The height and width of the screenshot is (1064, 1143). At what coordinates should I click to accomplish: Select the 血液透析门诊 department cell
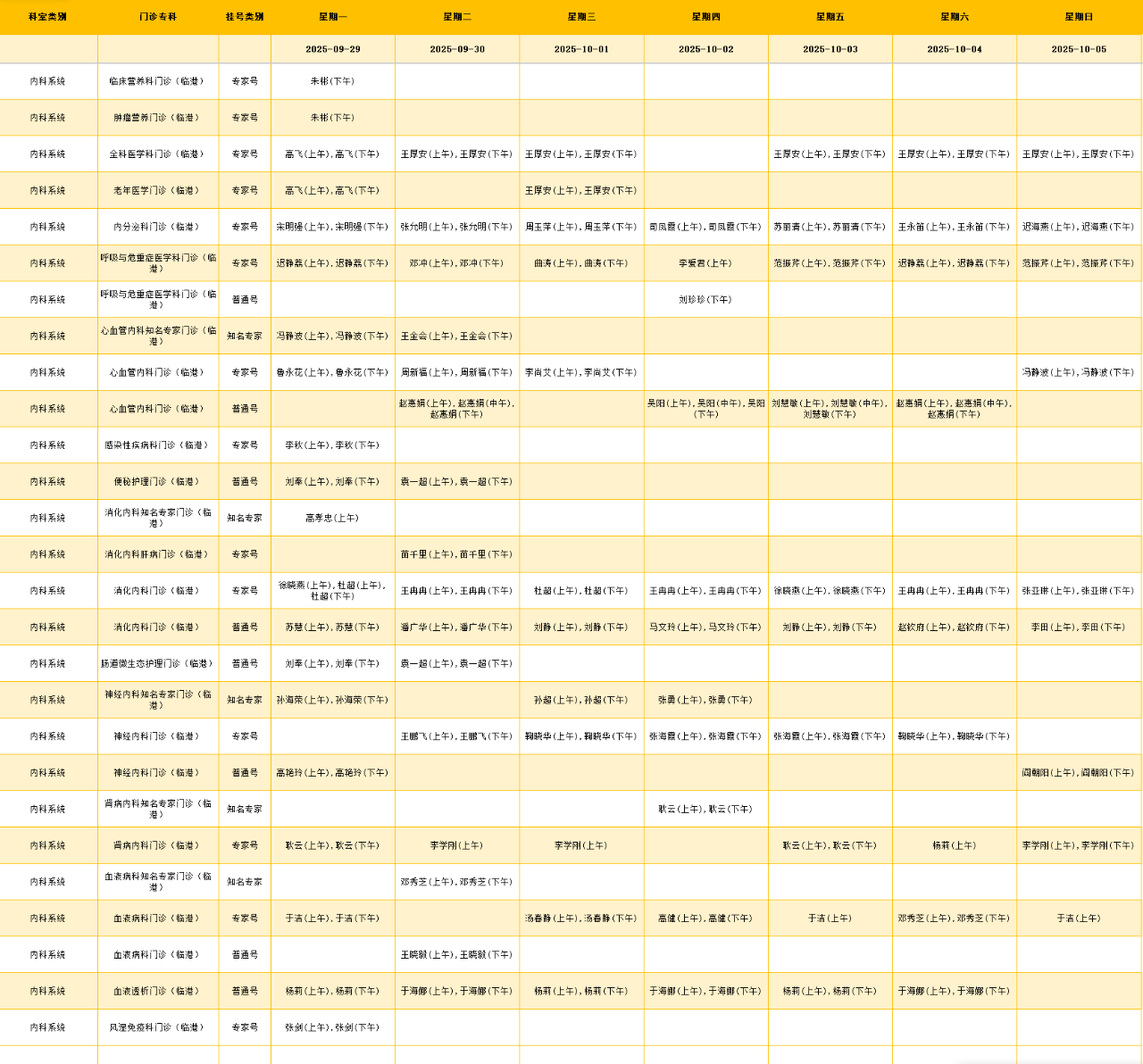point(158,992)
